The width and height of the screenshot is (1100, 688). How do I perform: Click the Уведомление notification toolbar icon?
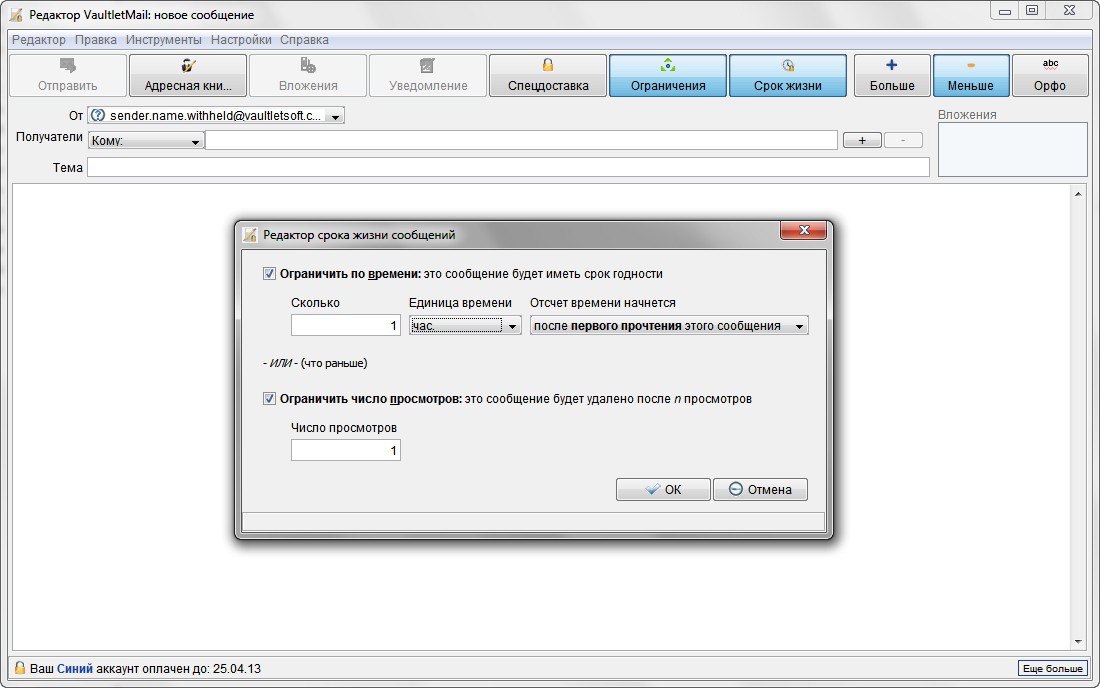[428, 75]
